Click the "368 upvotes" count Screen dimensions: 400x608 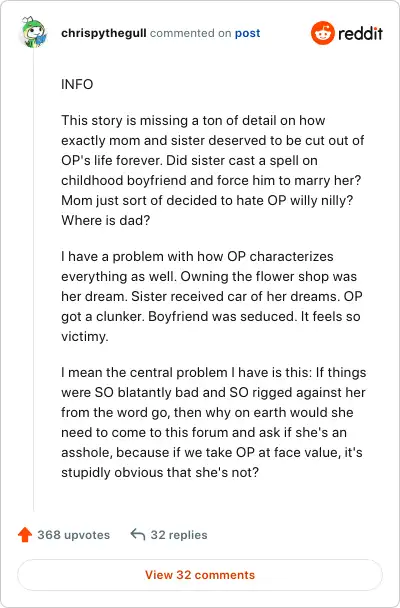74,535
